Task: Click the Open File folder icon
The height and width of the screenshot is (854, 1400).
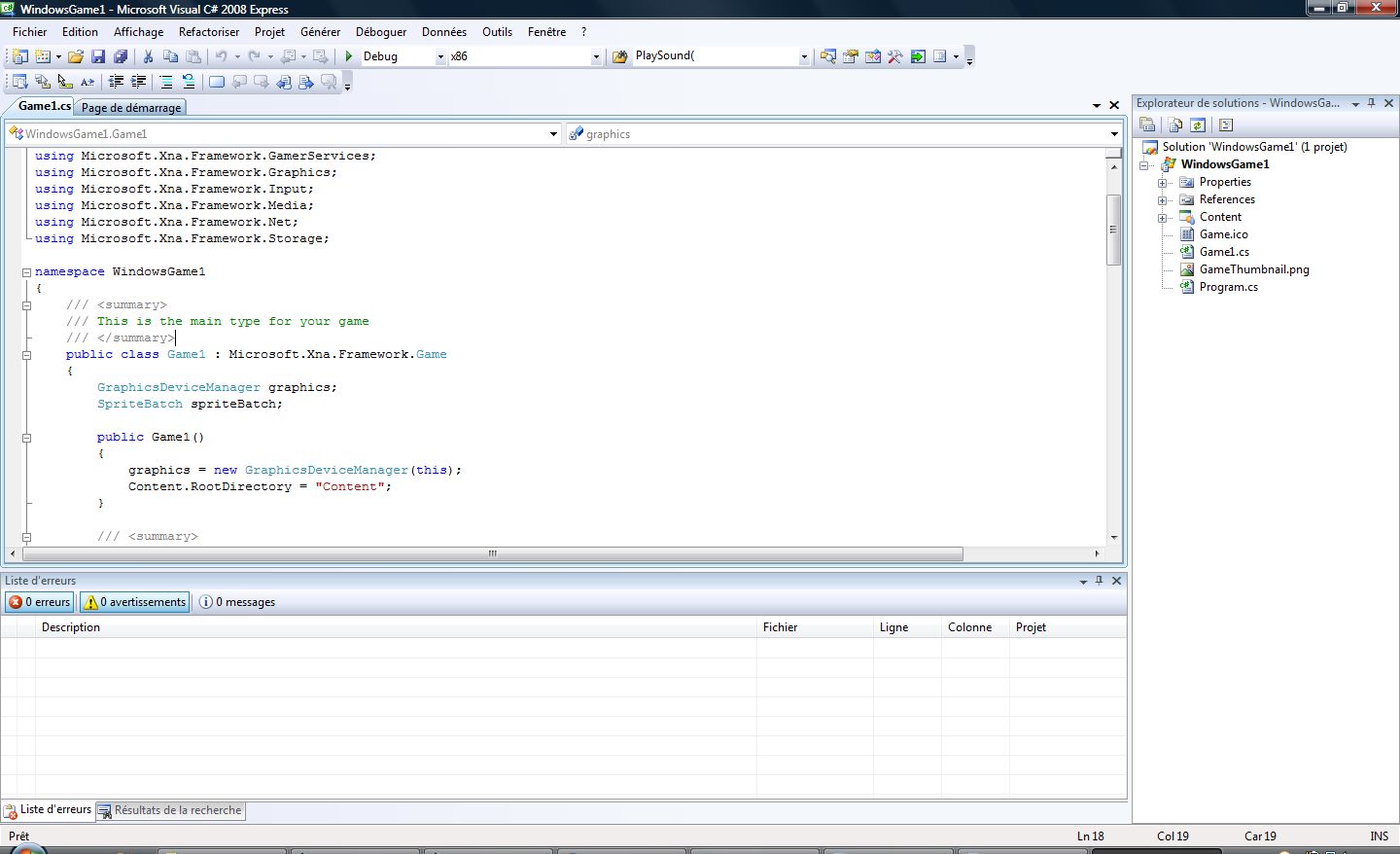Action: (x=76, y=56)
